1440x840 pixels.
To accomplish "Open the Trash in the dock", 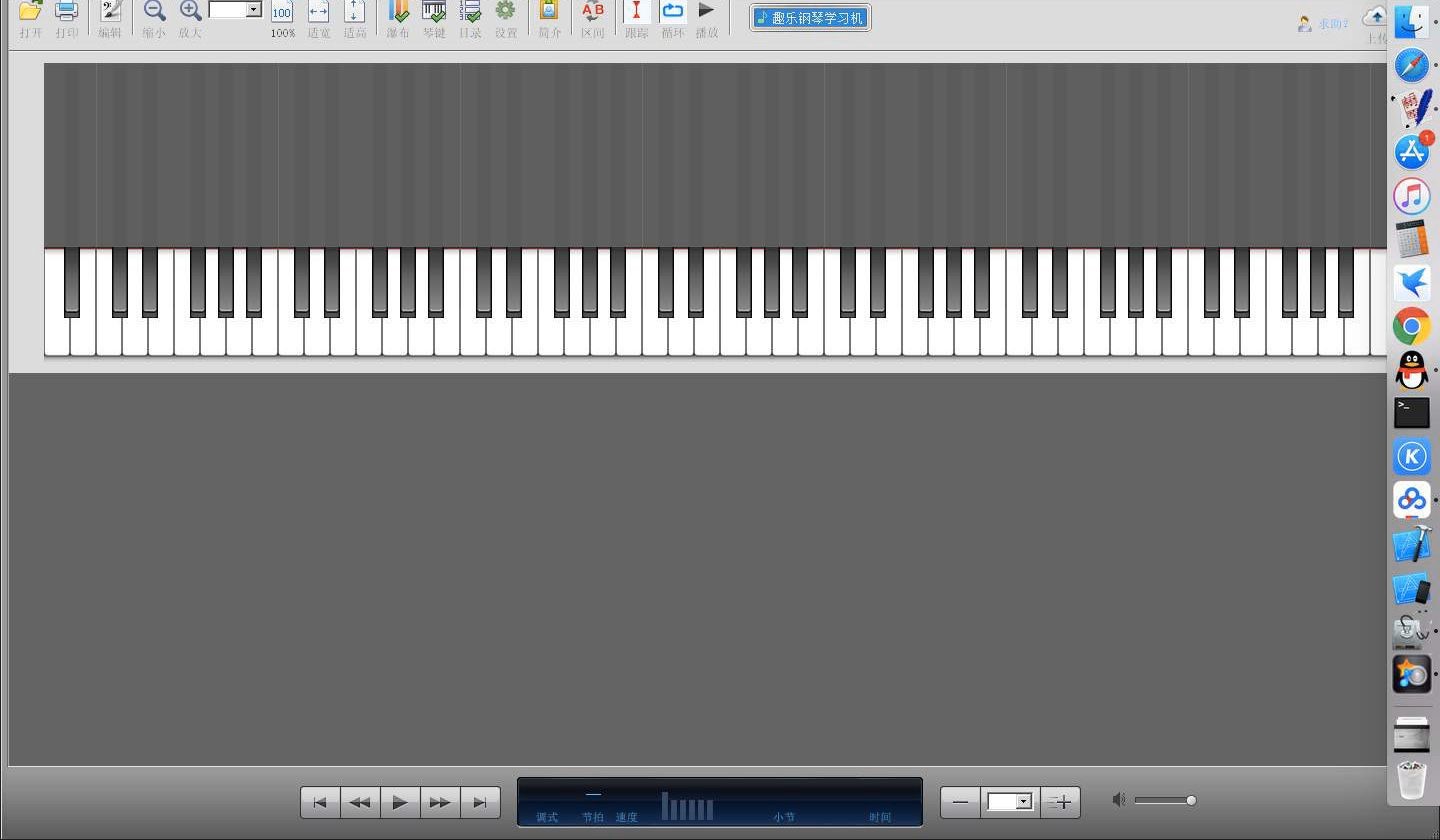I will click(x=1412, y=779).
